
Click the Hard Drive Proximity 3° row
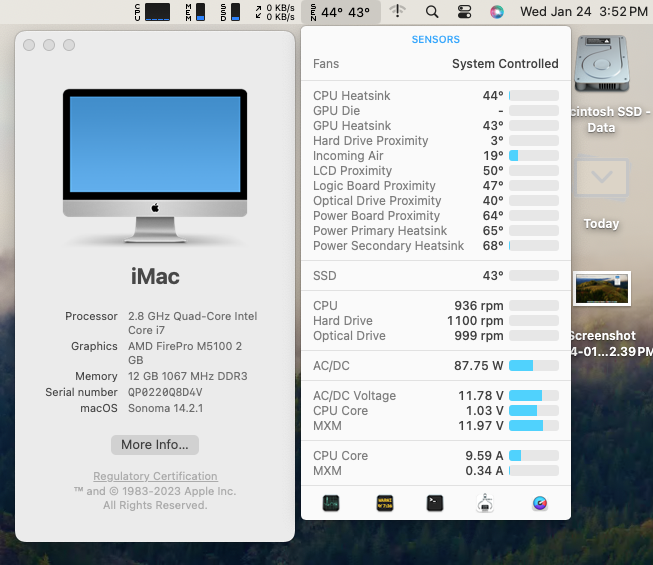(436, 141)
